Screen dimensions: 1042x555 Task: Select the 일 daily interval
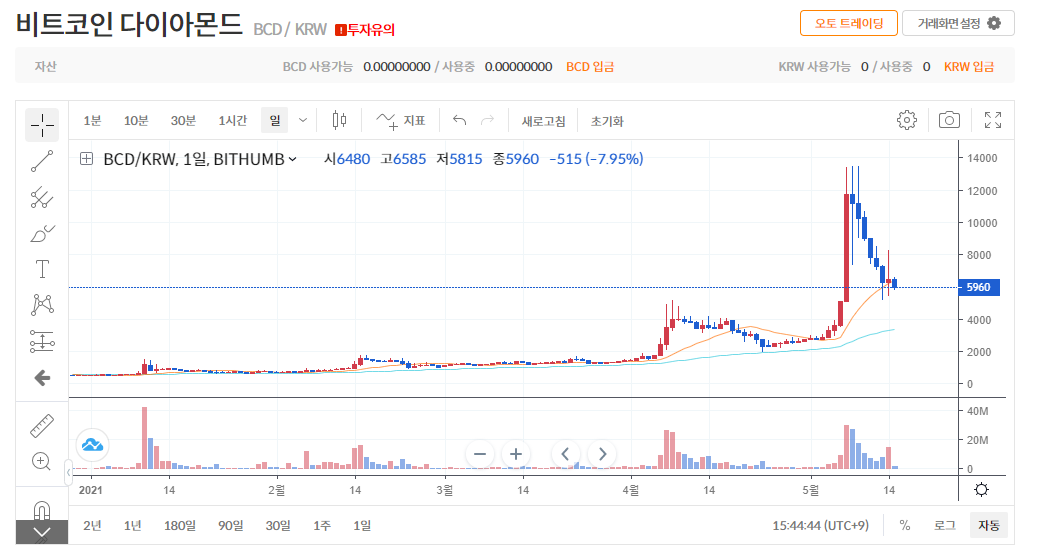274,120
